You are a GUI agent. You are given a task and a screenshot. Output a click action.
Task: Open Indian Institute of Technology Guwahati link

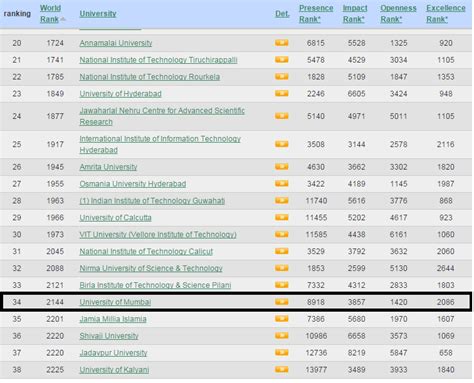tap(152, 201)
